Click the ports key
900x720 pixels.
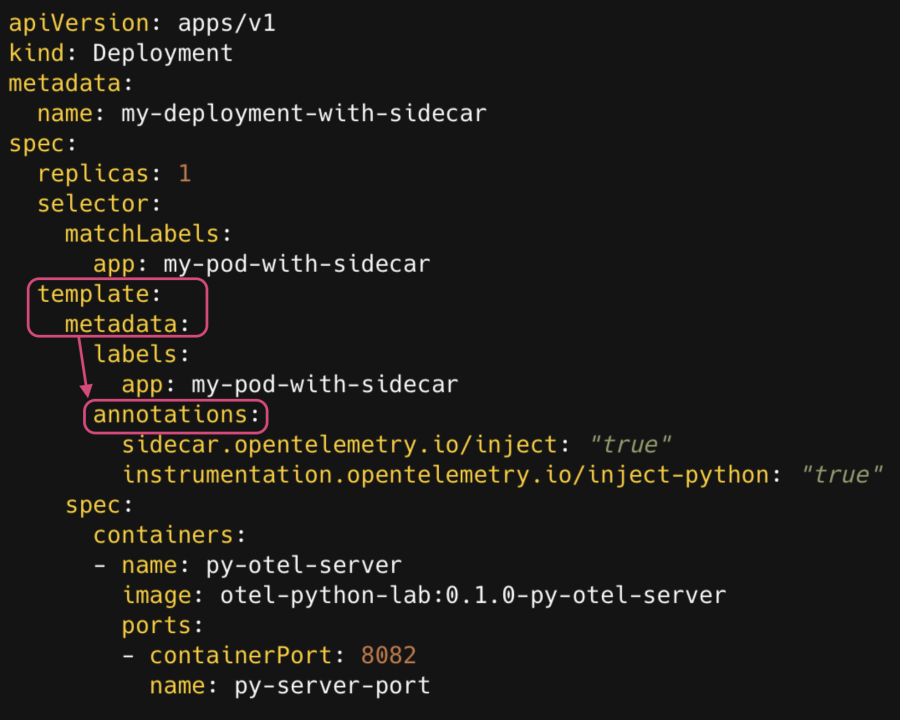[156, 625]
